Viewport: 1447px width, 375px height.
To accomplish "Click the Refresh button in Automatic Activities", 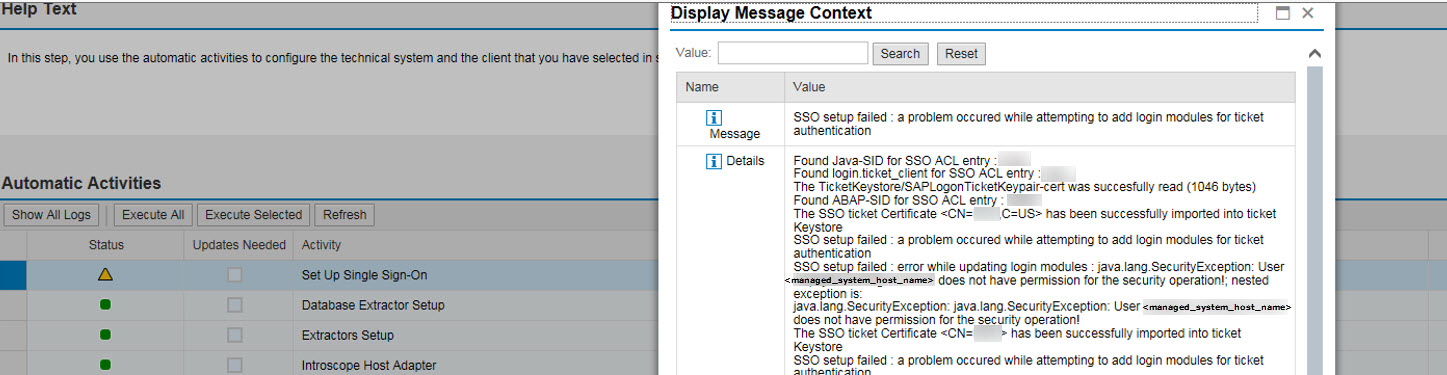I will tap(345, 215).
